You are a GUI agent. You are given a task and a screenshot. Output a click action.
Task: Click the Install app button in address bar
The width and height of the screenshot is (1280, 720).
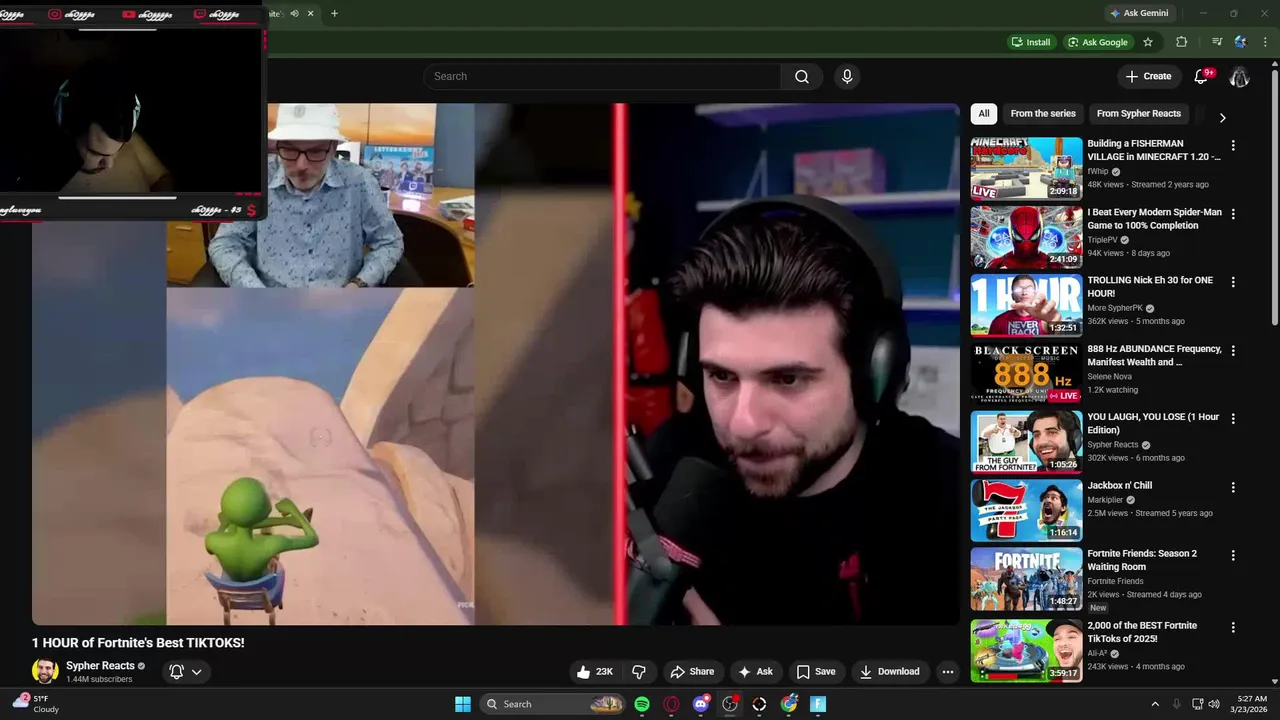(1031, 42)
